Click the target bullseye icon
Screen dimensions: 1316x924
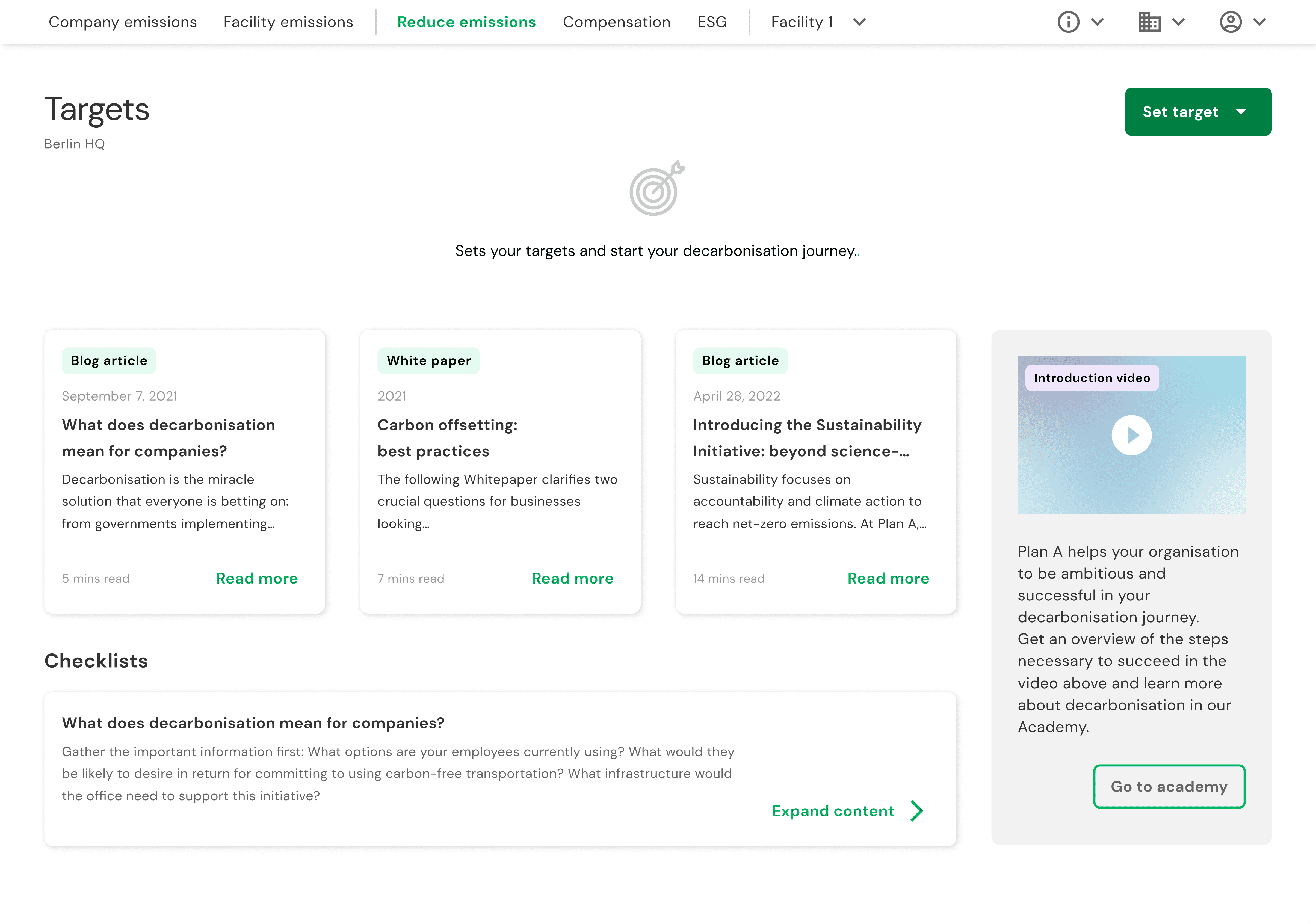(x=657, y=189)
